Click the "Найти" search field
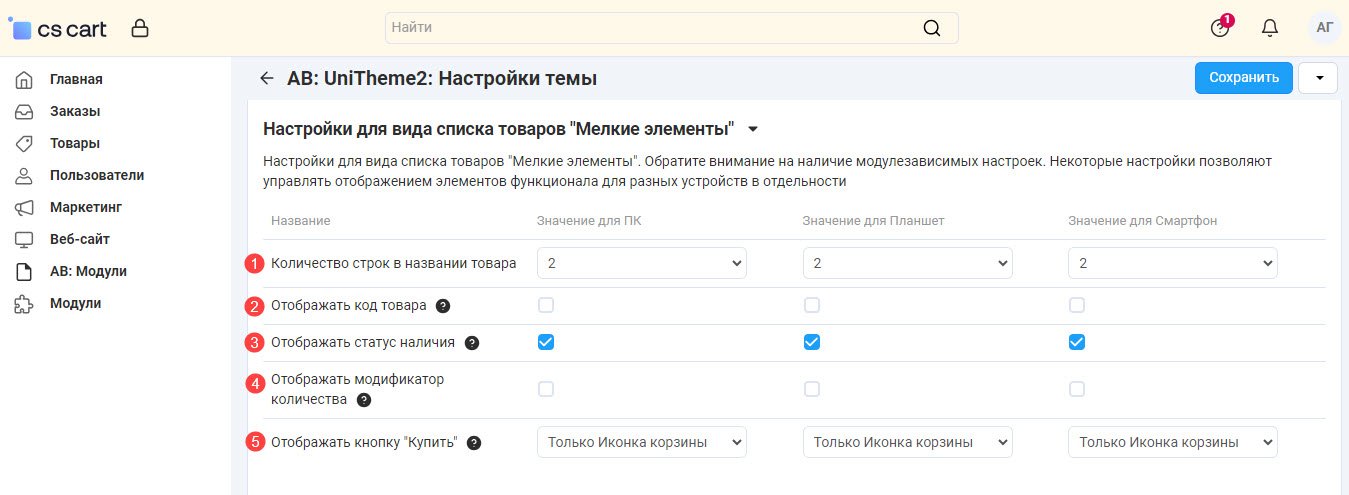The image size is (1349, 495). [650, 28]
